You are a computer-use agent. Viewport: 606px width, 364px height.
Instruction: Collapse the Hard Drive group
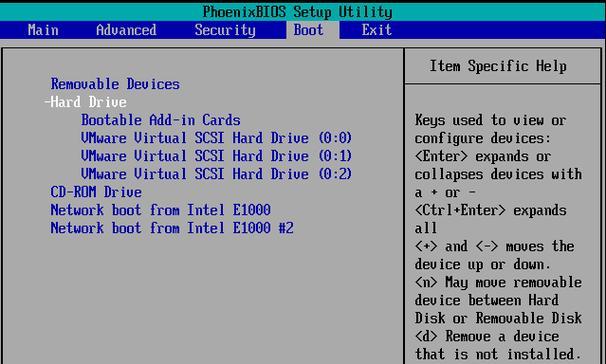pos(89,102)
